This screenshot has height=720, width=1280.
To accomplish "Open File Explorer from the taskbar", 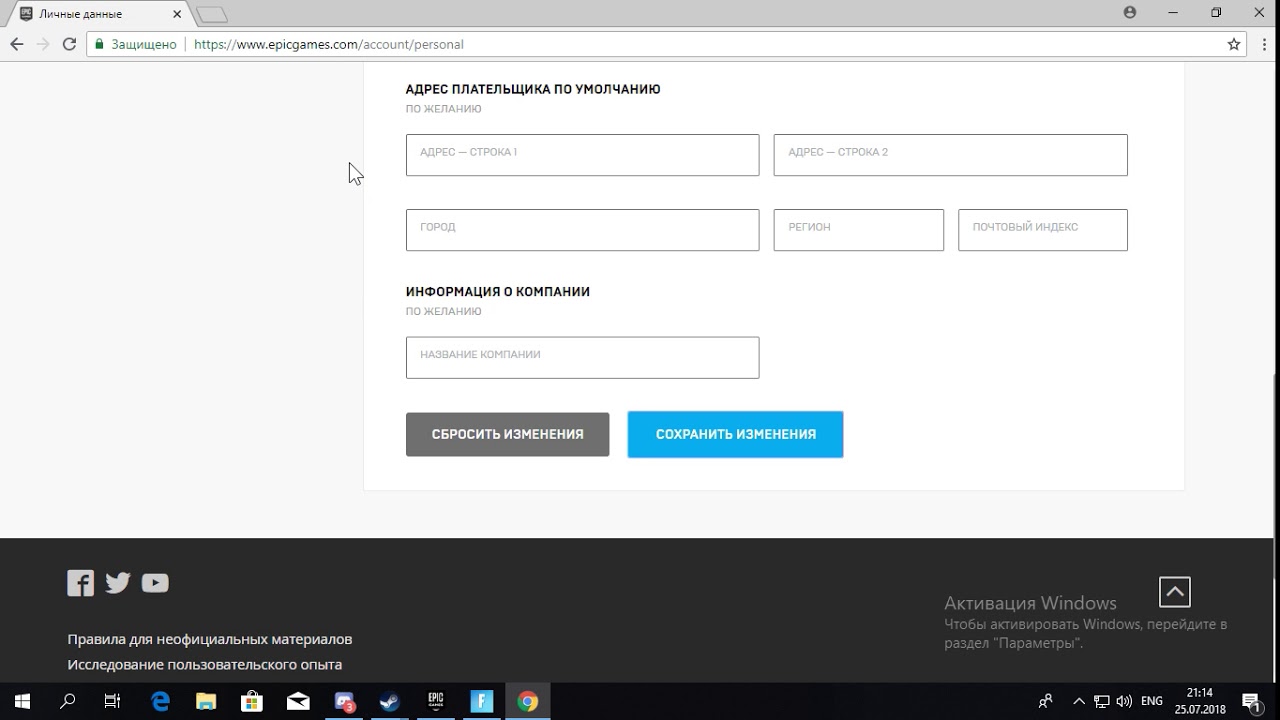I will tap(206, 701).
